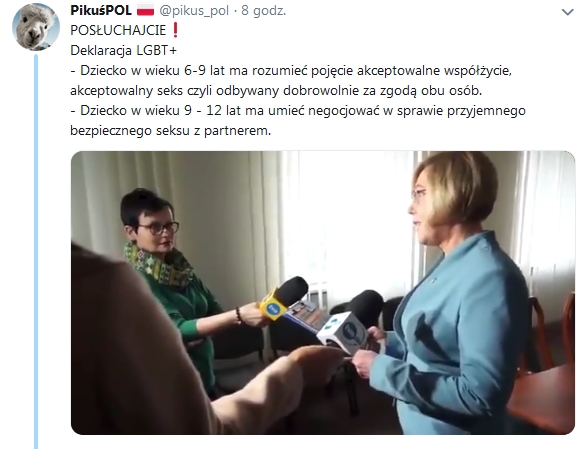This screenshot has width=586, height=449.
Task: Click the yellow microphone in the video
Action: 283,298
